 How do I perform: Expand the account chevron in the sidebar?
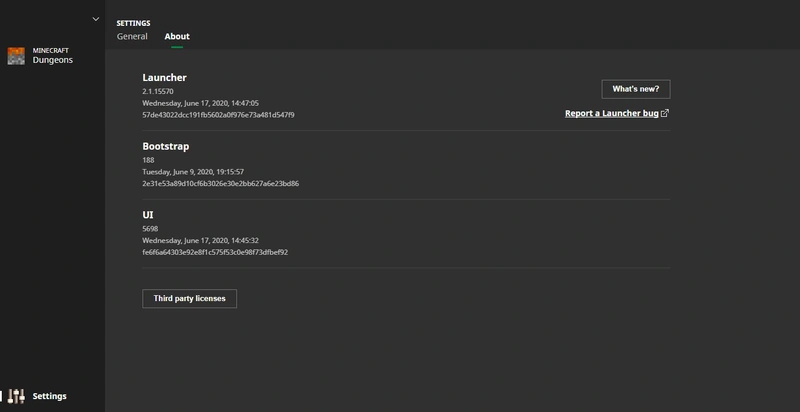95,19
